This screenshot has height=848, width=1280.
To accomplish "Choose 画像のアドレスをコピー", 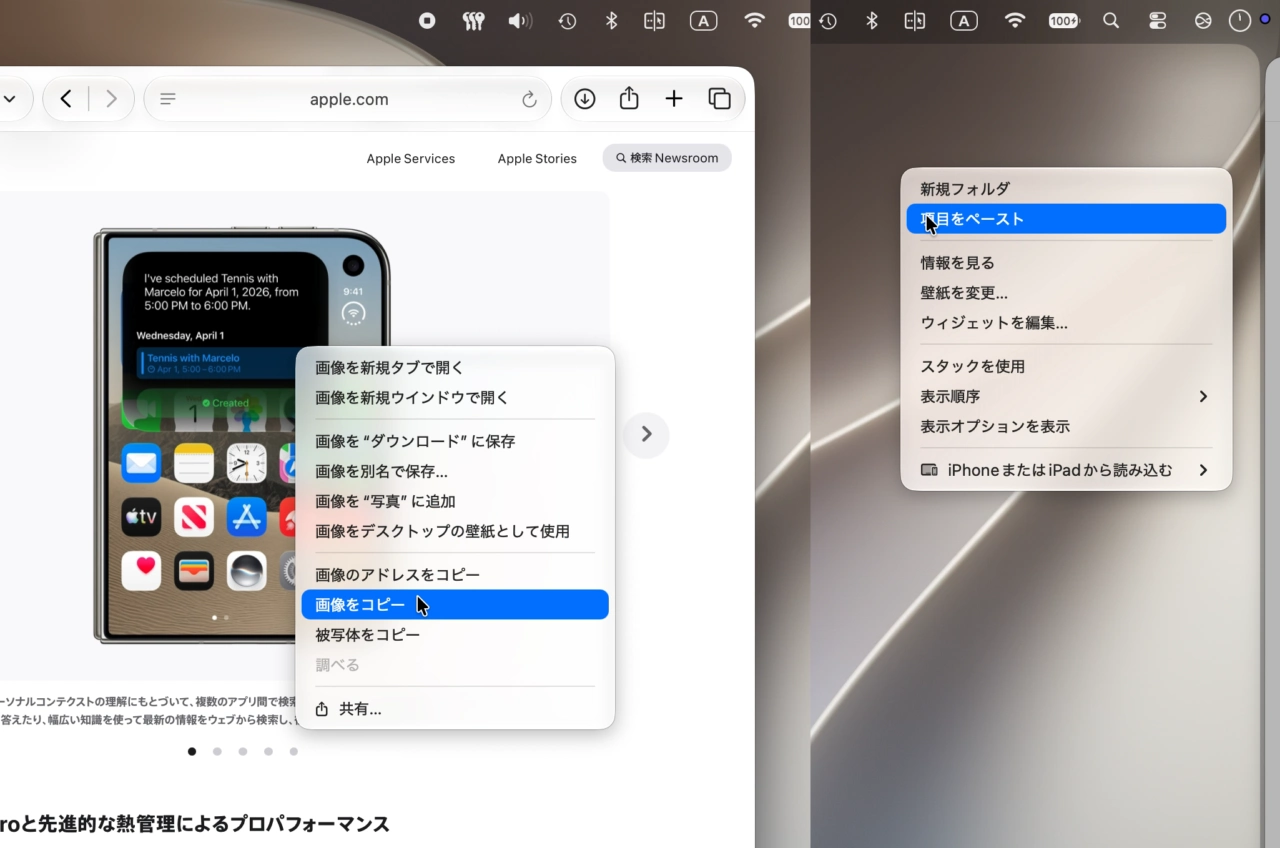I will point(455,575).
